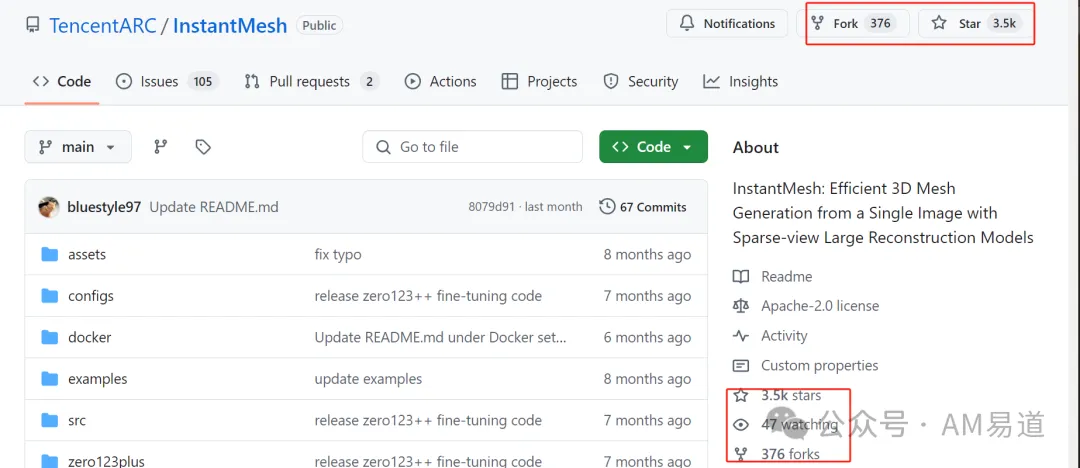Open bluestyle97 avatar thumbnail

click(48, 207)
